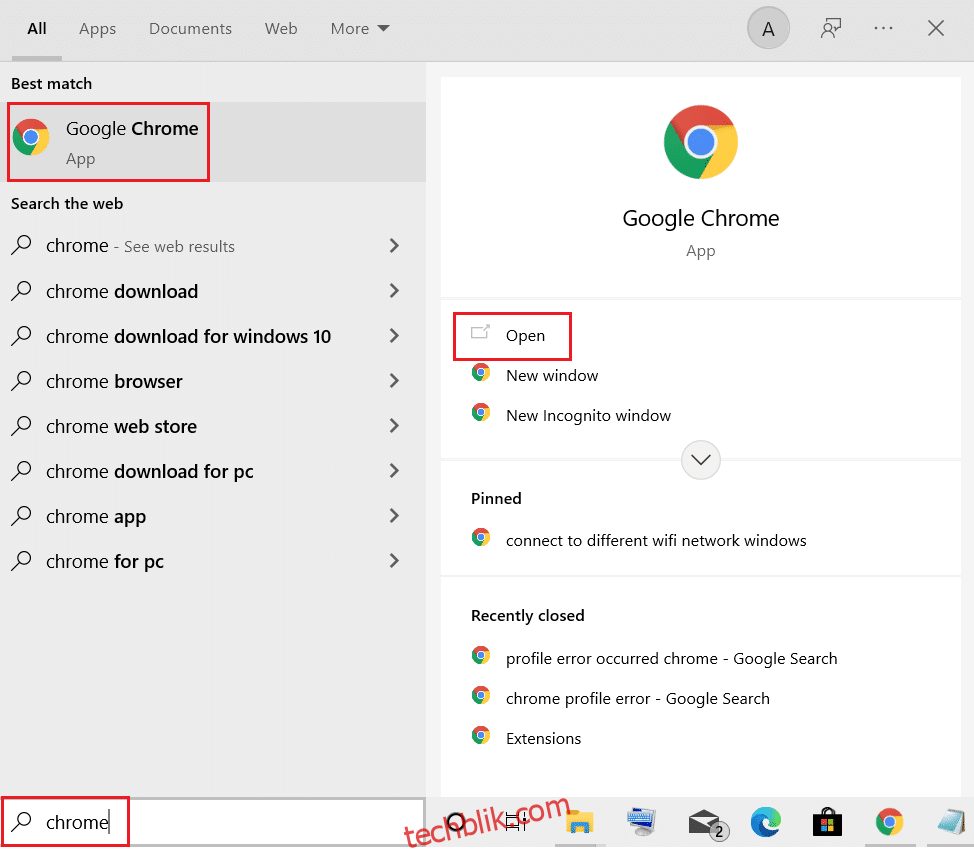Screen dimensions: 974x849
Task: Reopen recently closed Extensions page
Action: coord(544,738)
